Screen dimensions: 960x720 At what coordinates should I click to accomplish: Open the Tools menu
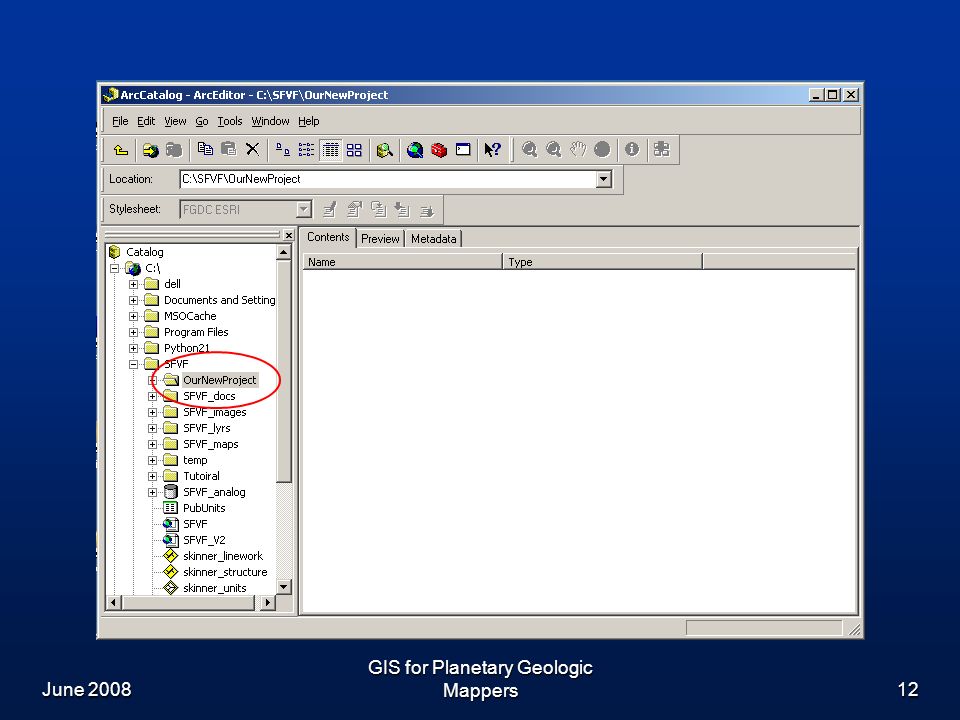(x=230, y=121)
